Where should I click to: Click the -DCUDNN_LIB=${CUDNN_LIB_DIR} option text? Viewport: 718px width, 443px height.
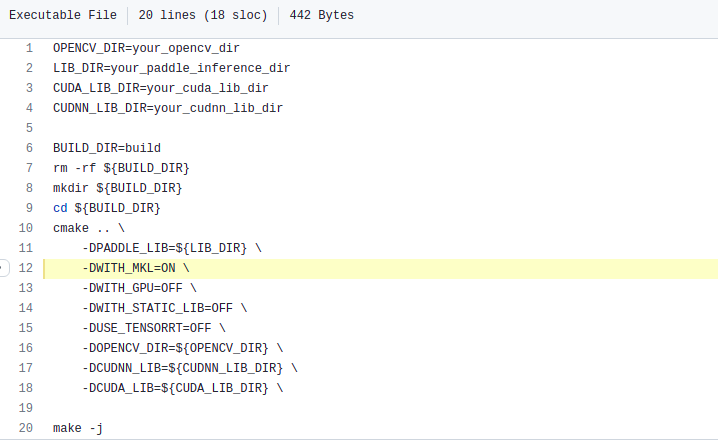tap(183, 368)
